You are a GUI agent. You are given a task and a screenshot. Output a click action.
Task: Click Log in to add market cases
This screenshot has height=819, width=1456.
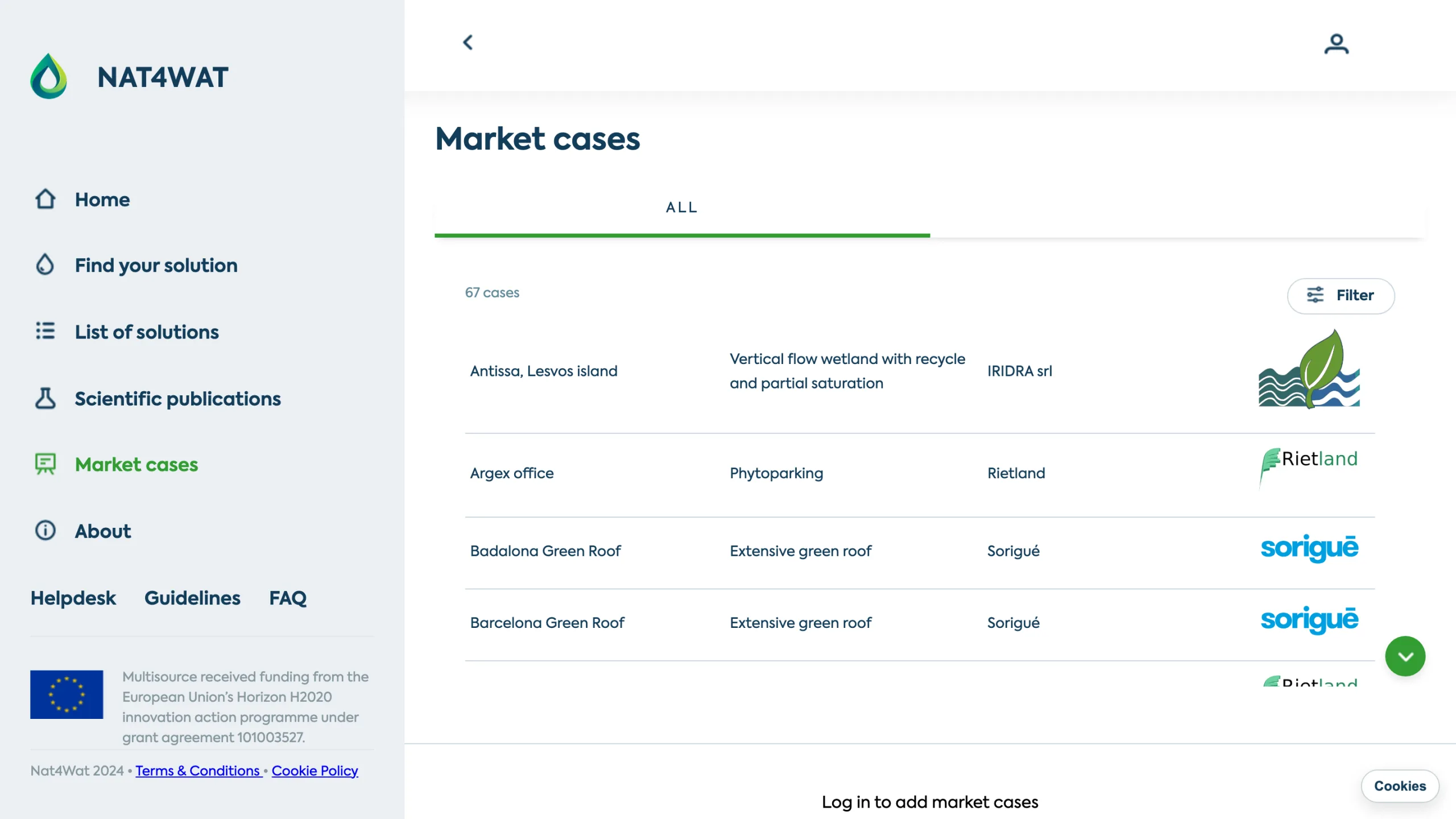tap(930, 802)
